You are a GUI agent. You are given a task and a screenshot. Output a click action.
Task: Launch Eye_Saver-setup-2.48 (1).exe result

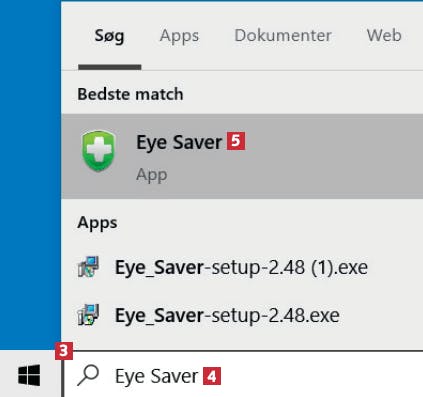[x=242, y=267]
